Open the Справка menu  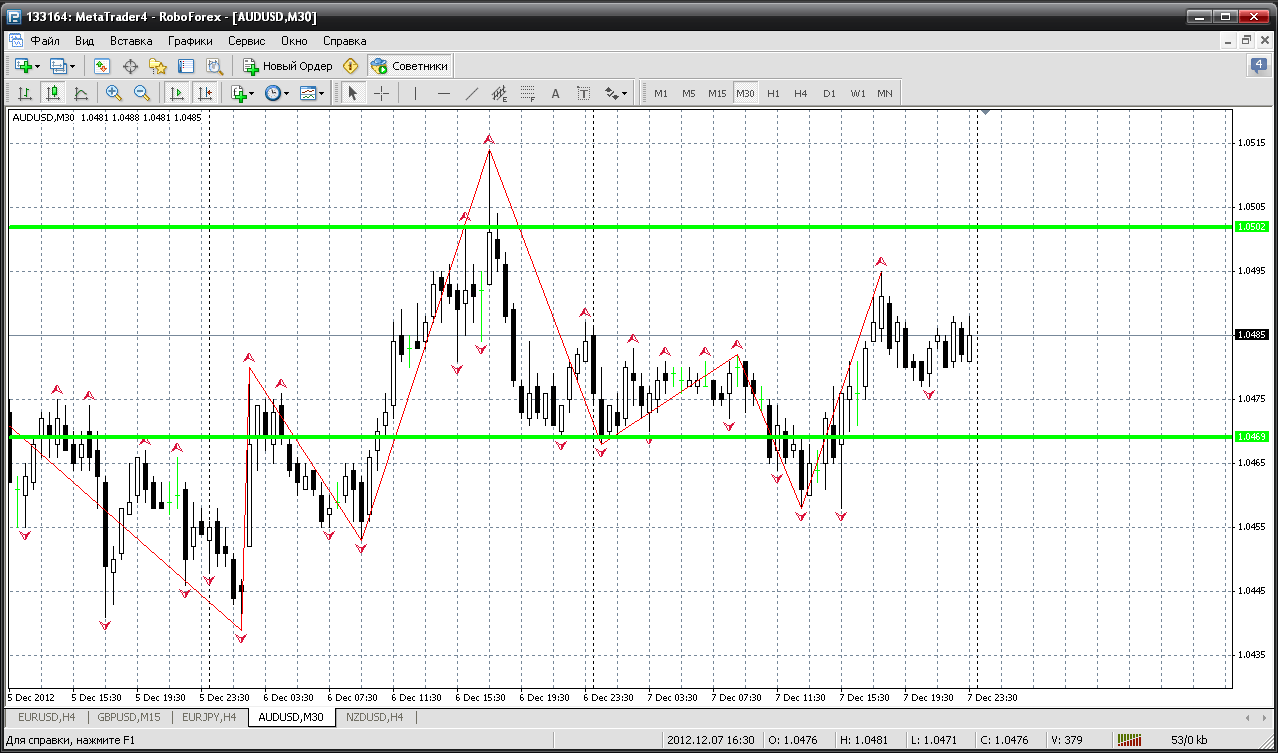pyautogui.click(x=345, y=41)
